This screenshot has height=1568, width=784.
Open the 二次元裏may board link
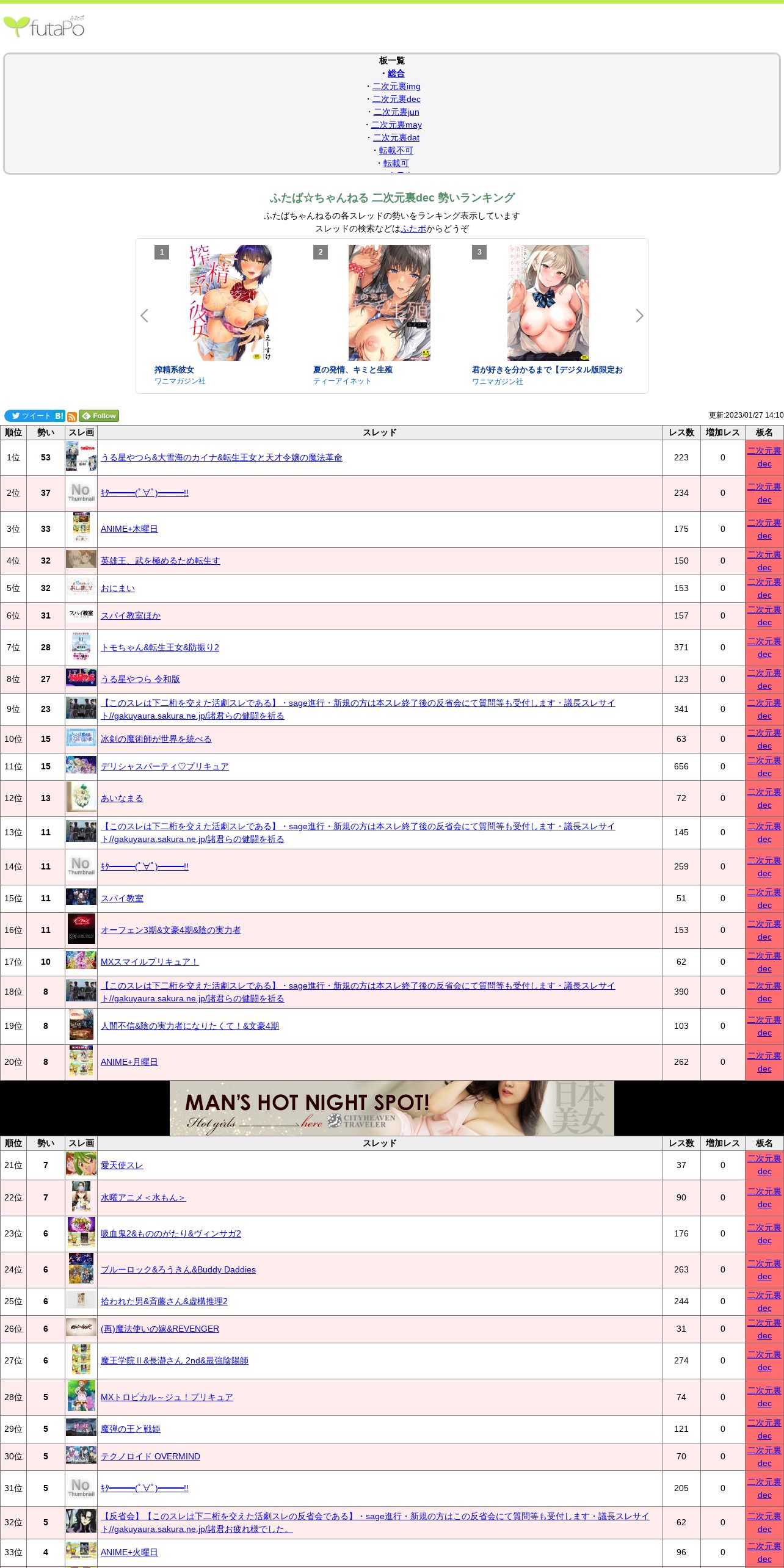tap(396, 125)
